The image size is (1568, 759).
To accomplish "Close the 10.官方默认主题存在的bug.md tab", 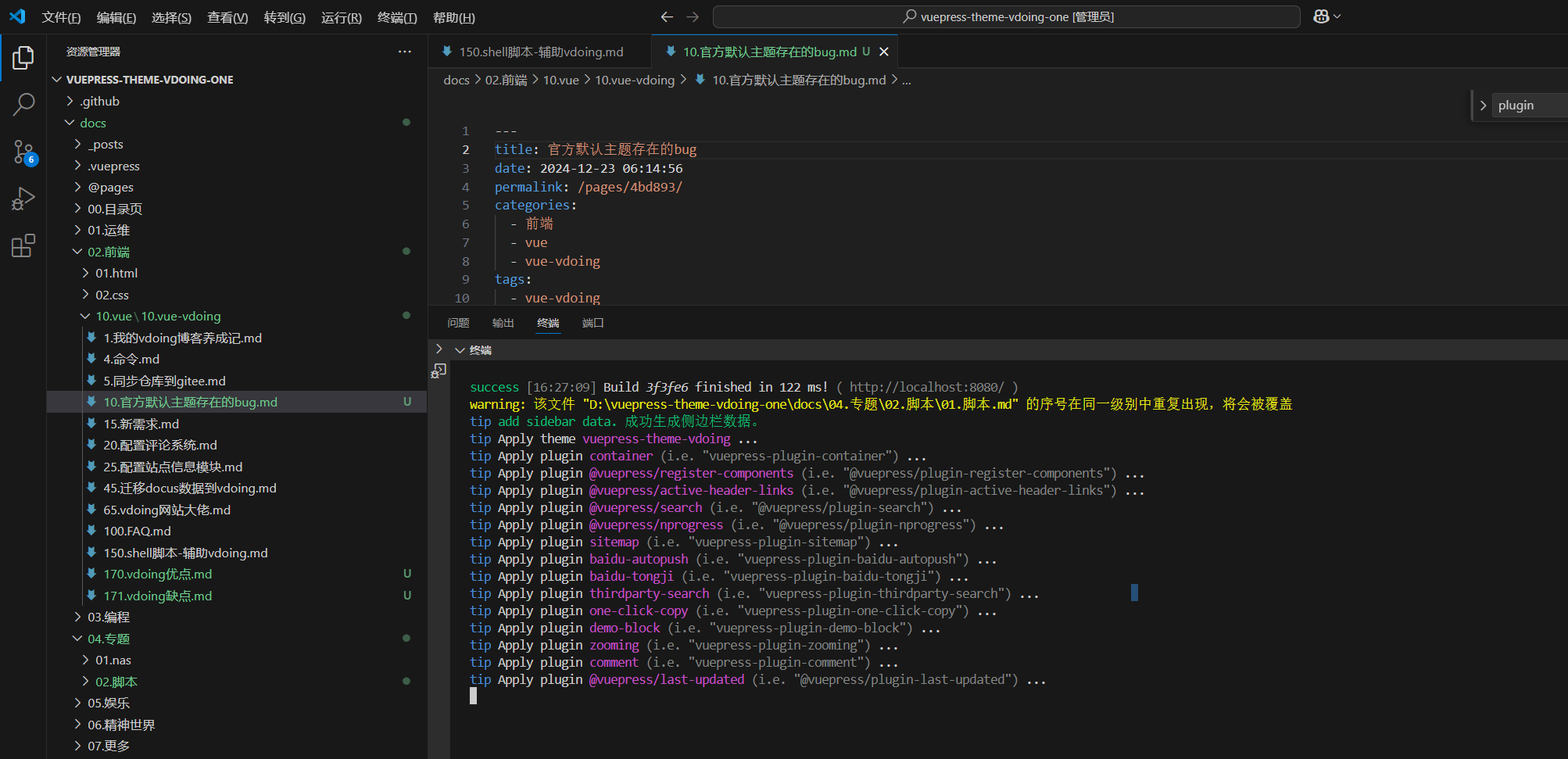I will click(884, 52).
